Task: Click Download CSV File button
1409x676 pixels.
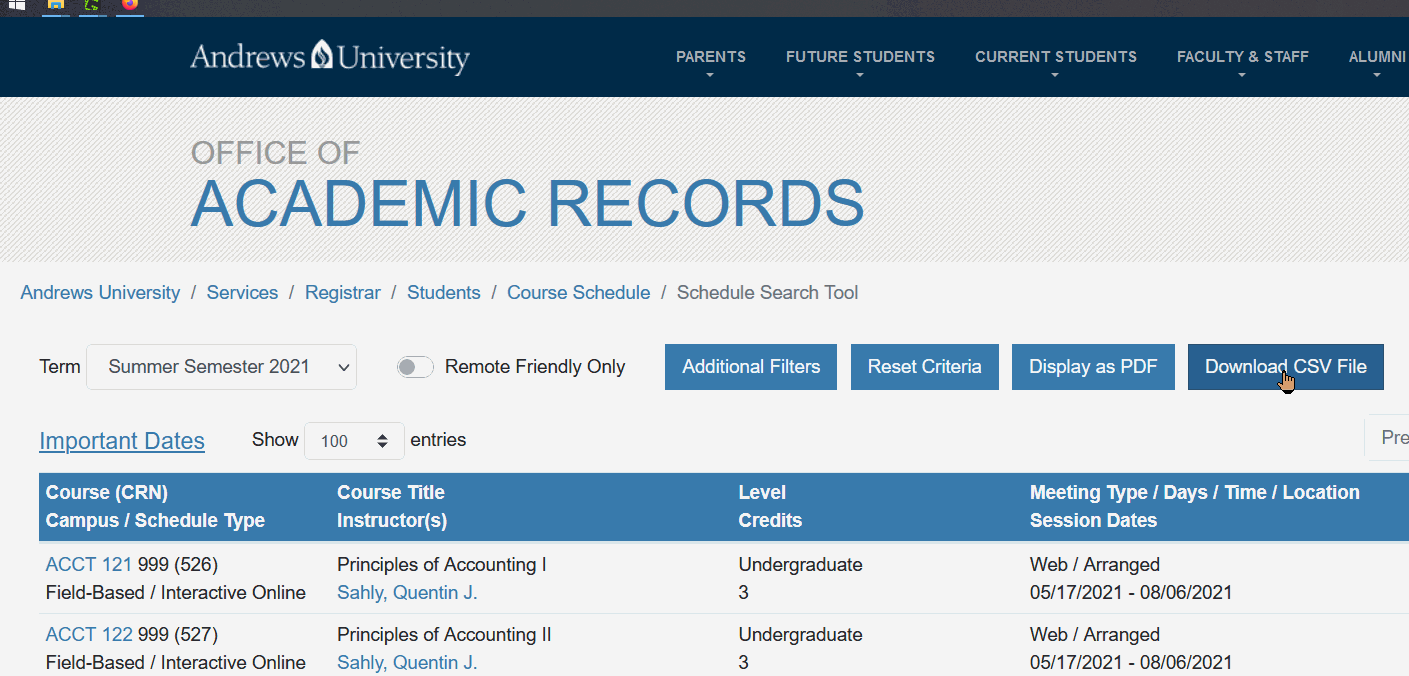Action: point(1286,367)
